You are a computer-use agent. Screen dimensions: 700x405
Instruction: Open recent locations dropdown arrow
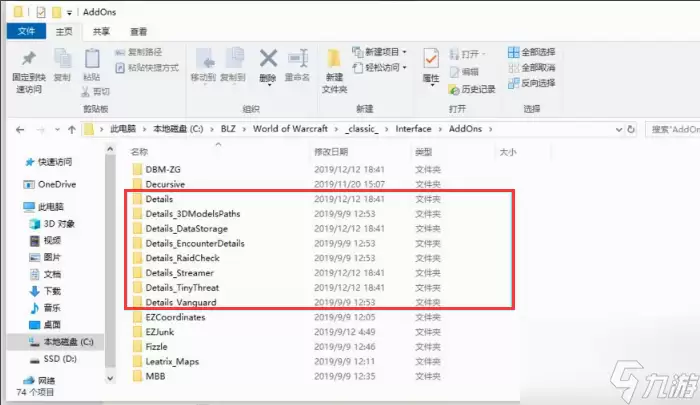[57, 130]
